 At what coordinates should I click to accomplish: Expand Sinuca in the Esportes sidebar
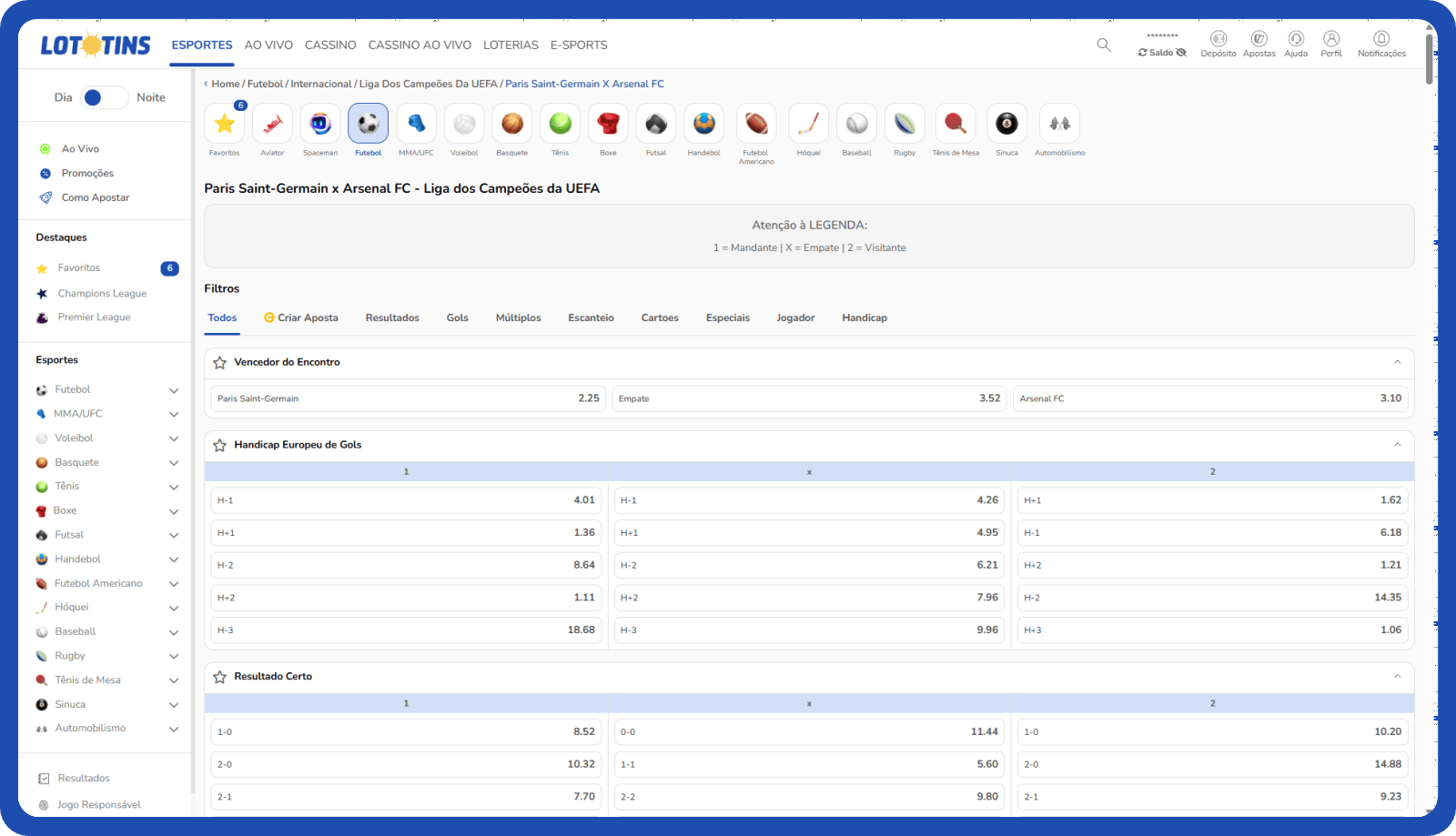click(x=173, y=705)
